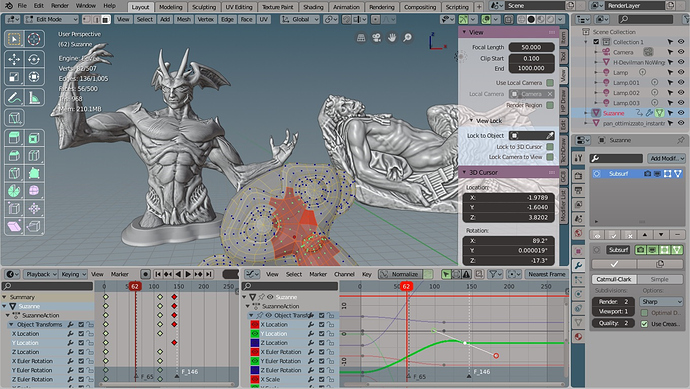690x389 pixels.
Task: Play animation forward in timeline
Action: coord(188,274)
